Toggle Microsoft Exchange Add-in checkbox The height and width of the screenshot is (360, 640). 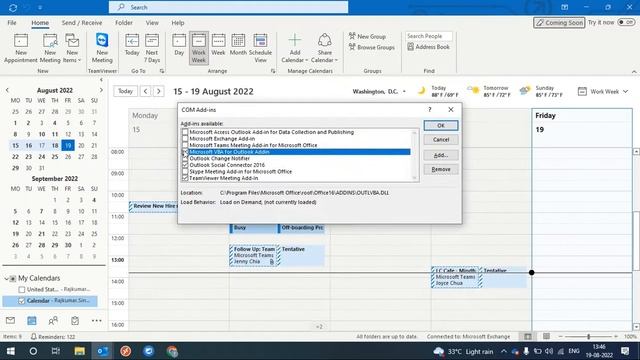[185, 139]
